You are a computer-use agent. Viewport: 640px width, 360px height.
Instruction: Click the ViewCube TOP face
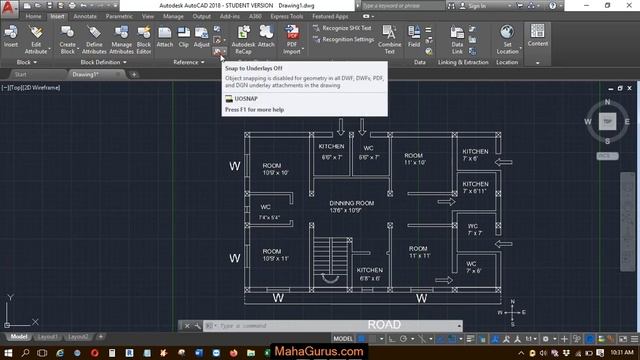607,122
